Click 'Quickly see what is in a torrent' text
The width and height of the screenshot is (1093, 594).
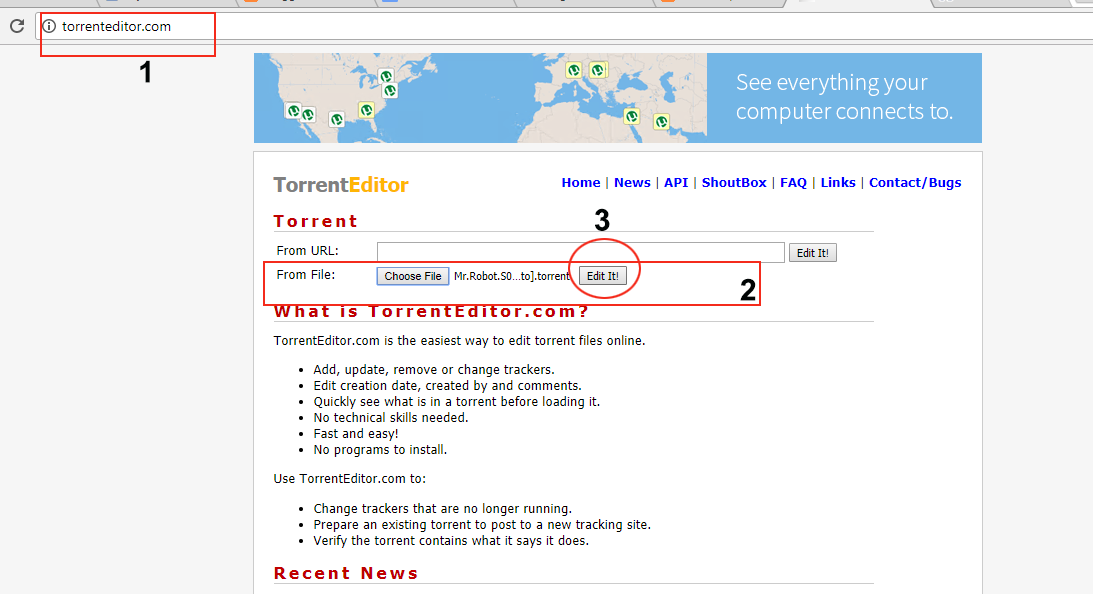point(456,402)
